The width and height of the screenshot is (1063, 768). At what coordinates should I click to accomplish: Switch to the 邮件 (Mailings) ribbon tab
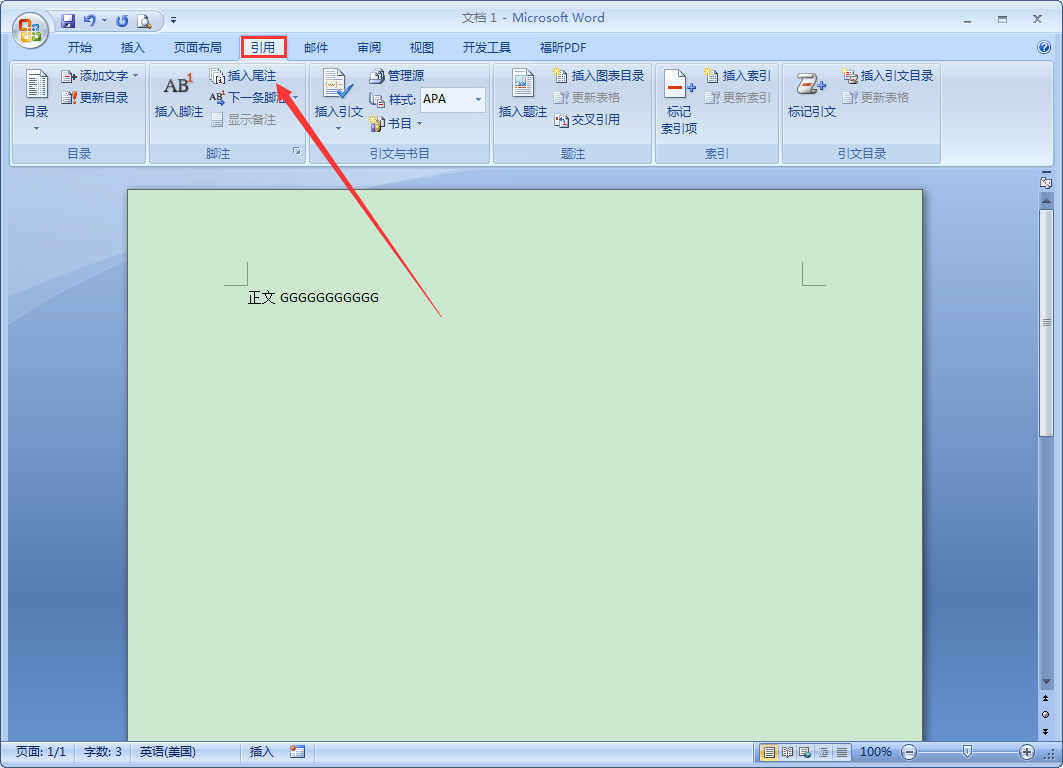pyautogui.click(x=316, y=47)
